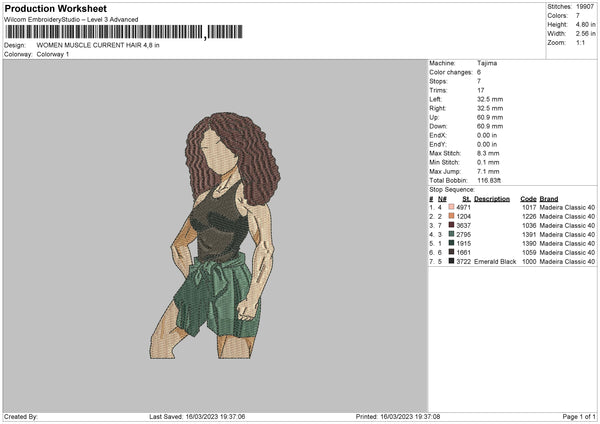Click the Max Jump value 7.1 mm
Screen dimensions: 600x424
[488, 172]
